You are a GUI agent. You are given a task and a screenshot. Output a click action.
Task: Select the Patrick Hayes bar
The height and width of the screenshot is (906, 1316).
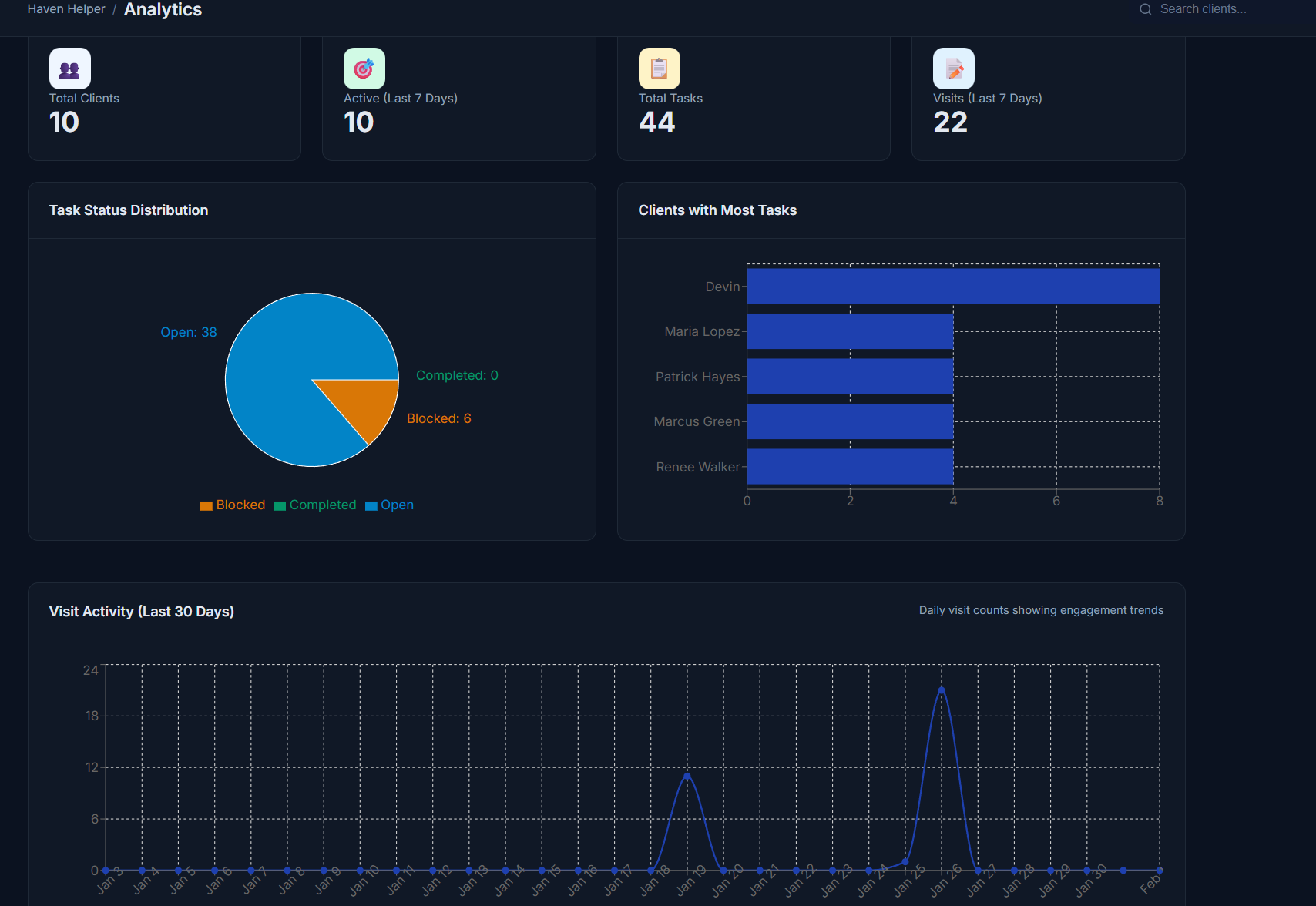[x=850, y=377]
